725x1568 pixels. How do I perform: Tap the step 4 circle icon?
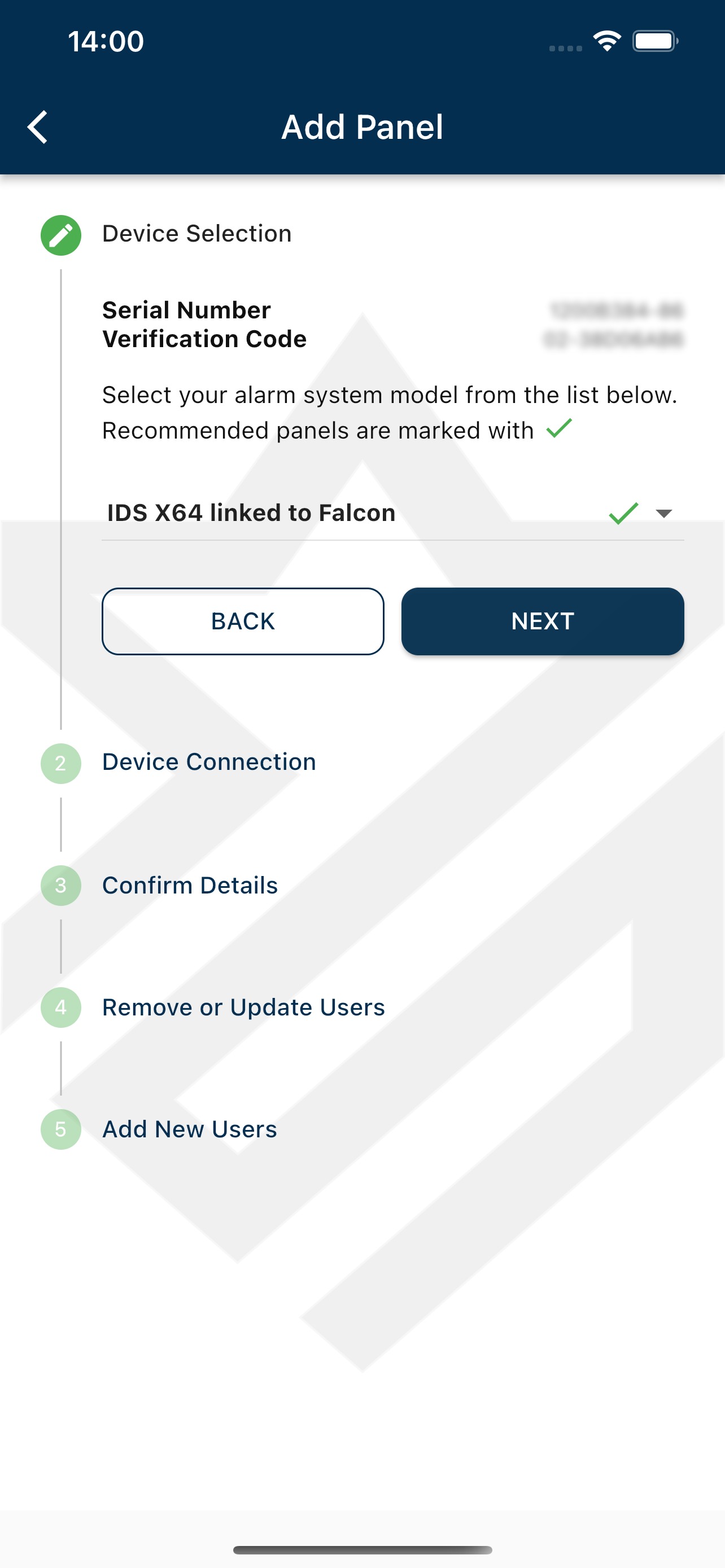(61, 1008)
